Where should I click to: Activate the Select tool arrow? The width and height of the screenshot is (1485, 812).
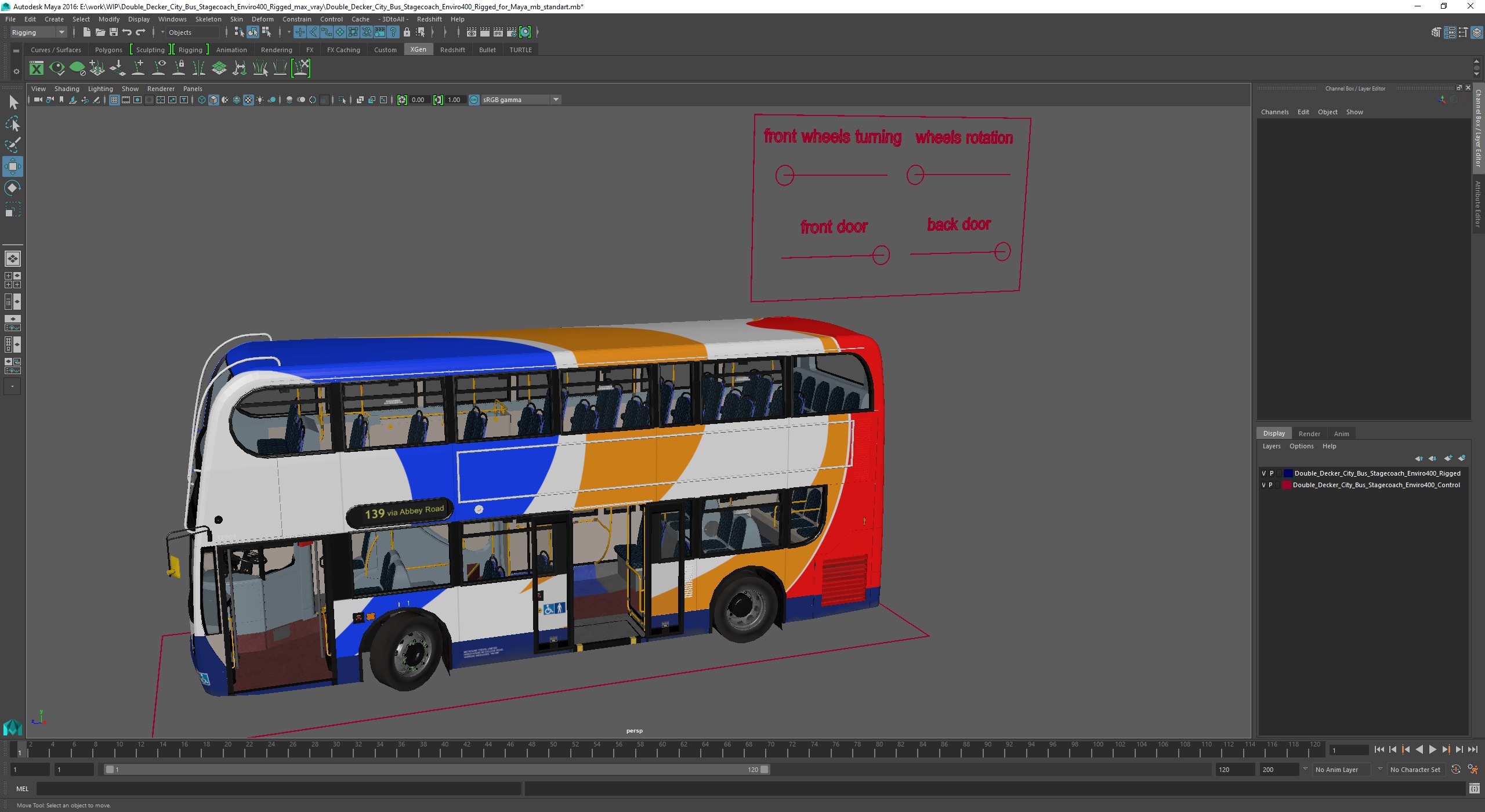click(13, 103)
